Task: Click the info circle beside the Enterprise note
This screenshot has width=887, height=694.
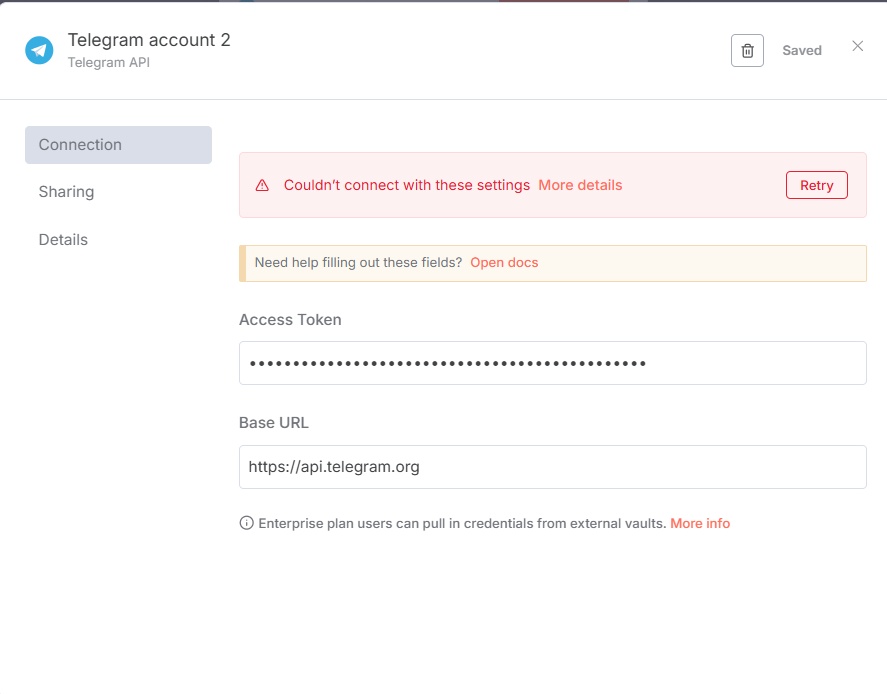Action: click(x=246, y=522)
